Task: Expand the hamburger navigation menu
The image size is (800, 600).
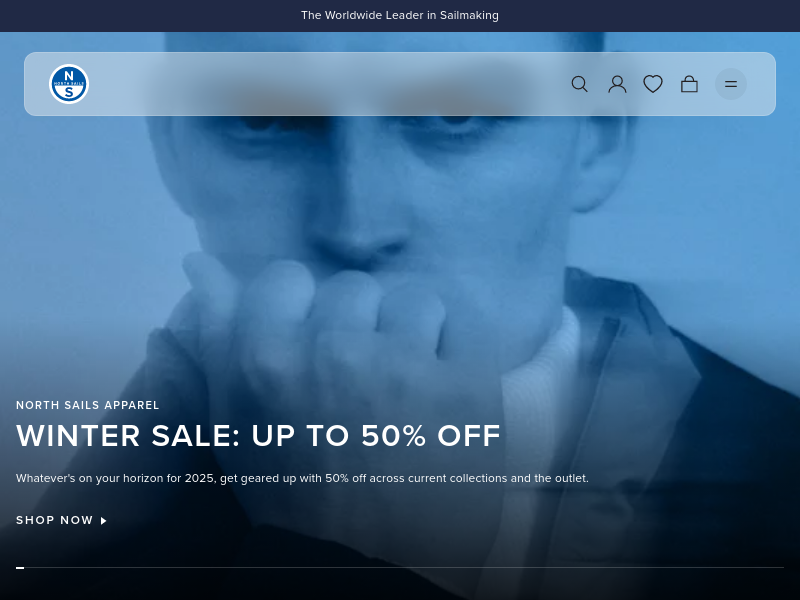Action: coord(731,84)
